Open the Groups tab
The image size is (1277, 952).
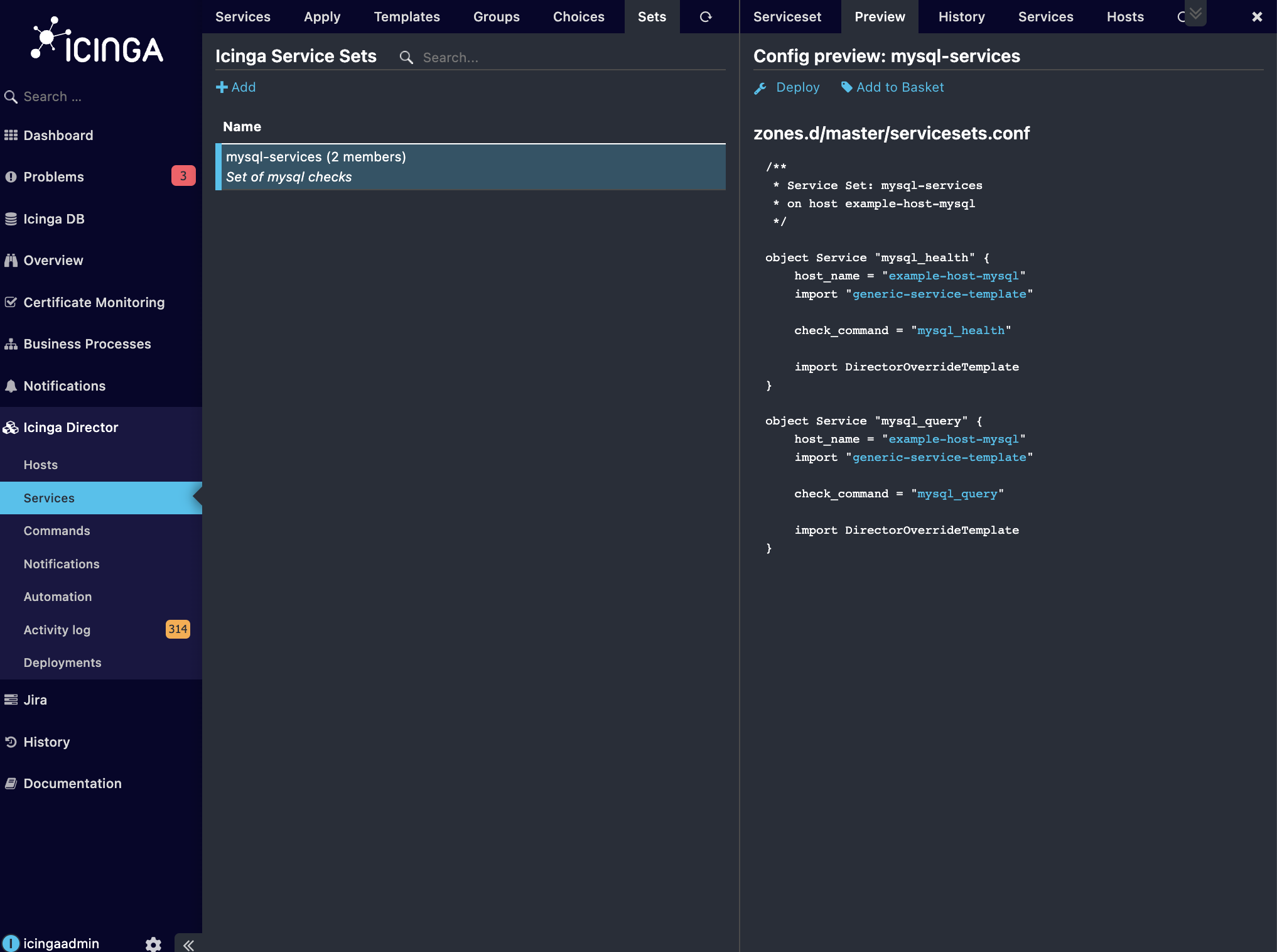coord(497,17)
